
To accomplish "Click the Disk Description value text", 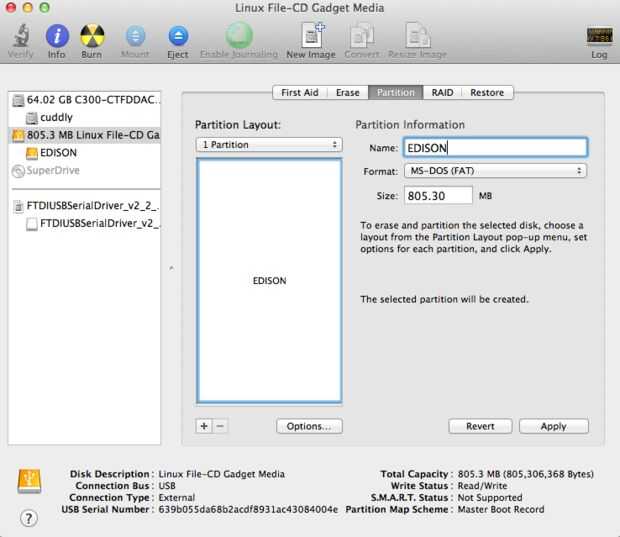I will pyautogui.click(x=221, y=474).
